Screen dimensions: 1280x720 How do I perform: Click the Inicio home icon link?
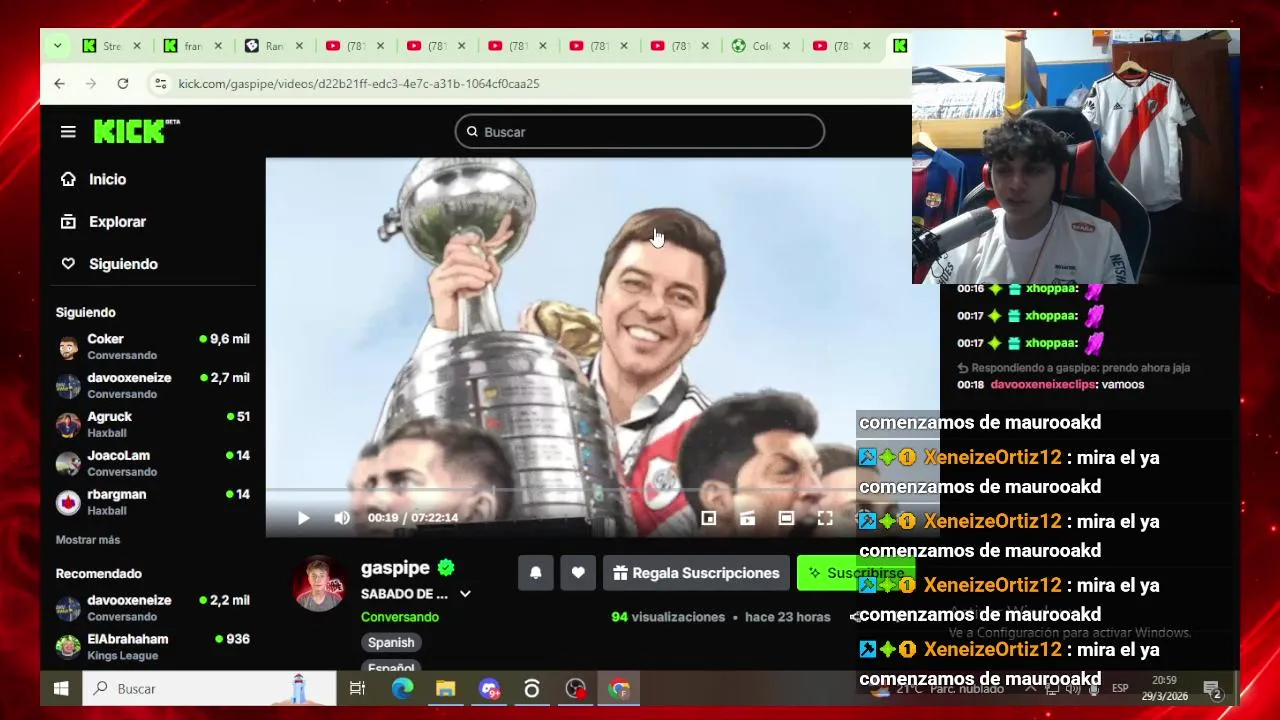click(93, 179)
